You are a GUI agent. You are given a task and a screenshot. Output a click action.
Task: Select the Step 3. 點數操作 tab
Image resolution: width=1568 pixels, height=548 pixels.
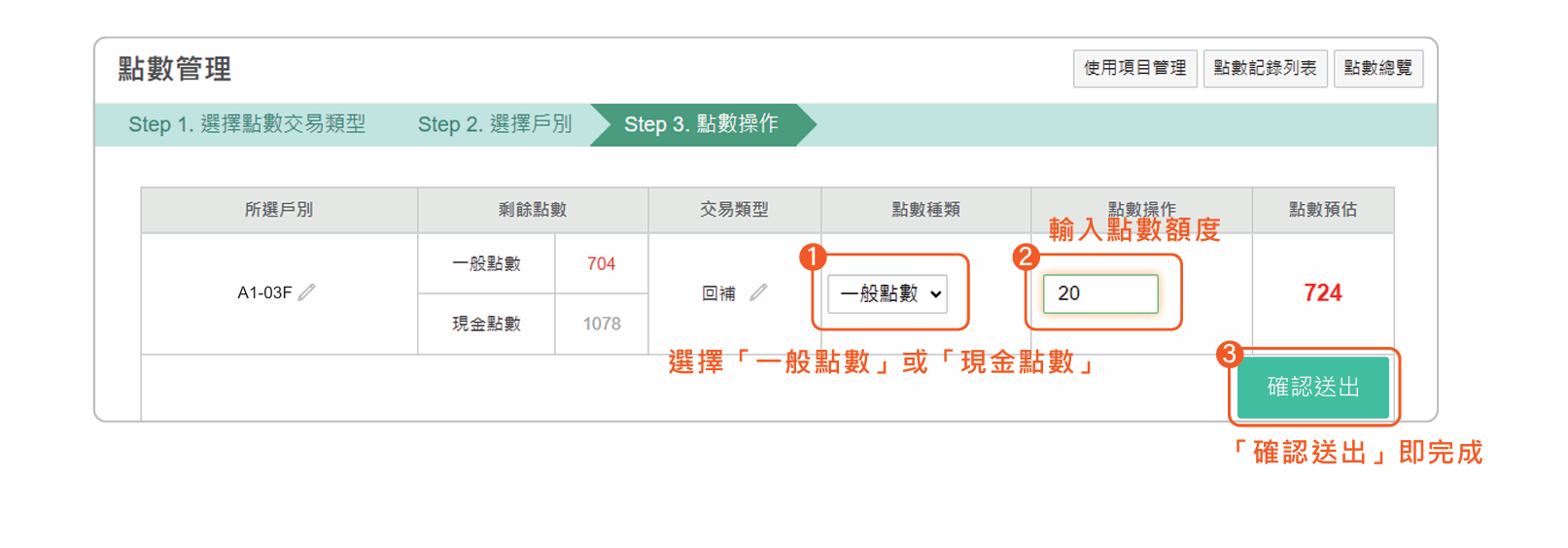pyautogui.click(x=702, y=124)
